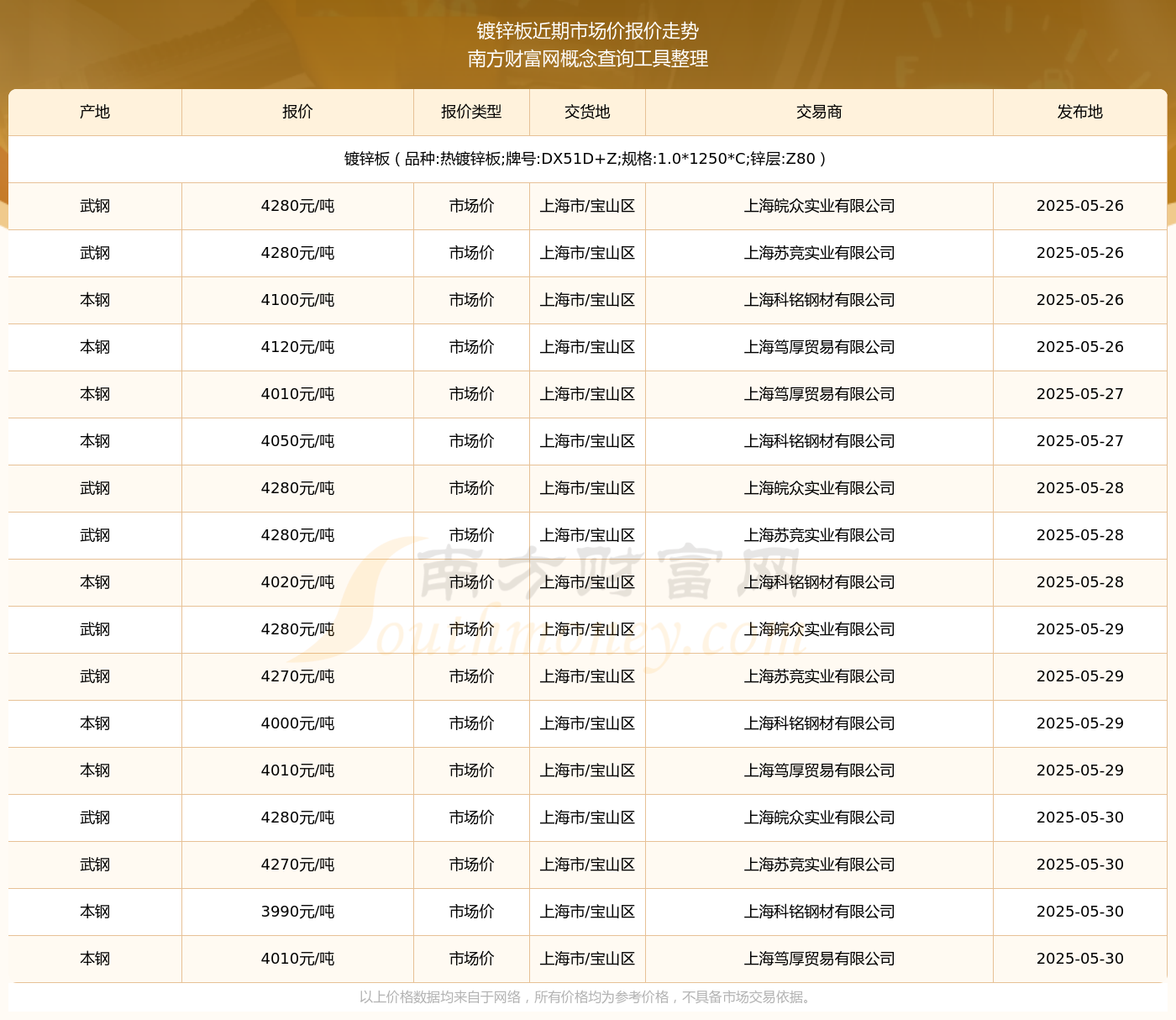The height and width of the screenshot is (1020, 1176).
Task: Click 市场价 in the 4050元/吨 row
Action: point(471,441)
